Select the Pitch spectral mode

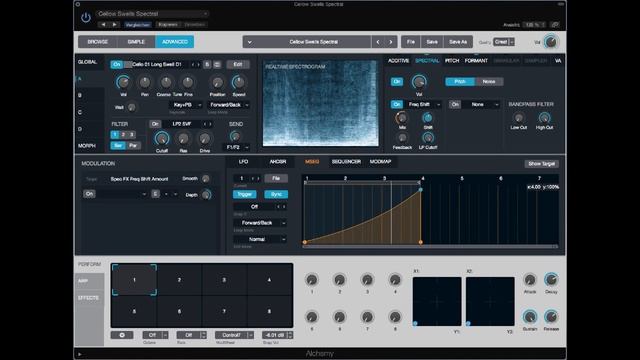click(x=460, y=82)
